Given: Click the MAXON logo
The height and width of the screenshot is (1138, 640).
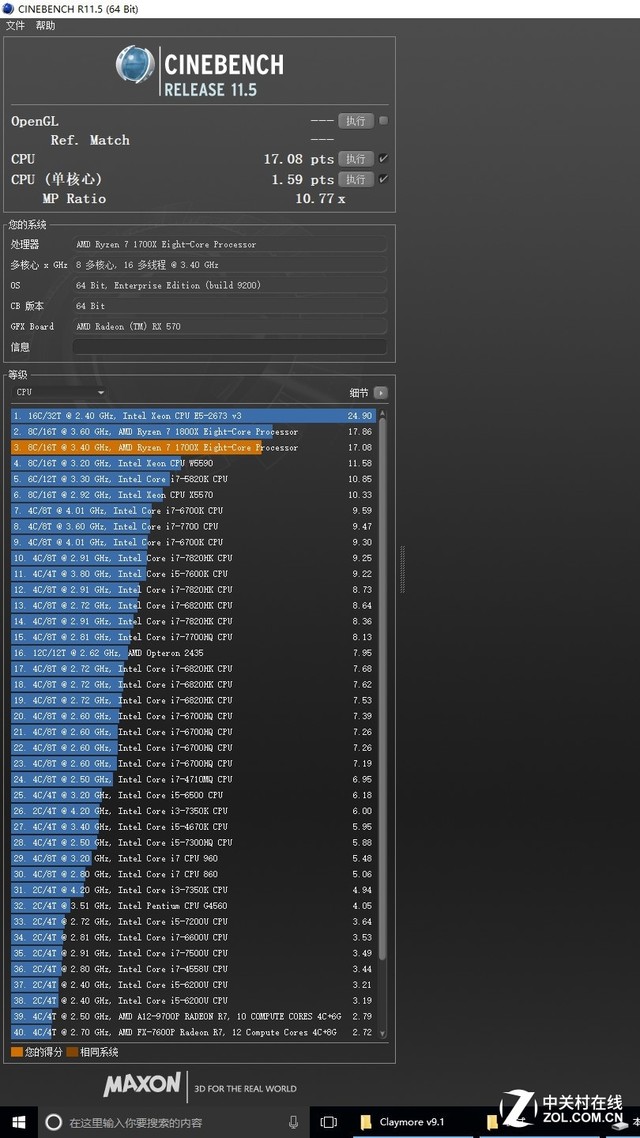Looking at the screenshot, I should pos(142,1086).
